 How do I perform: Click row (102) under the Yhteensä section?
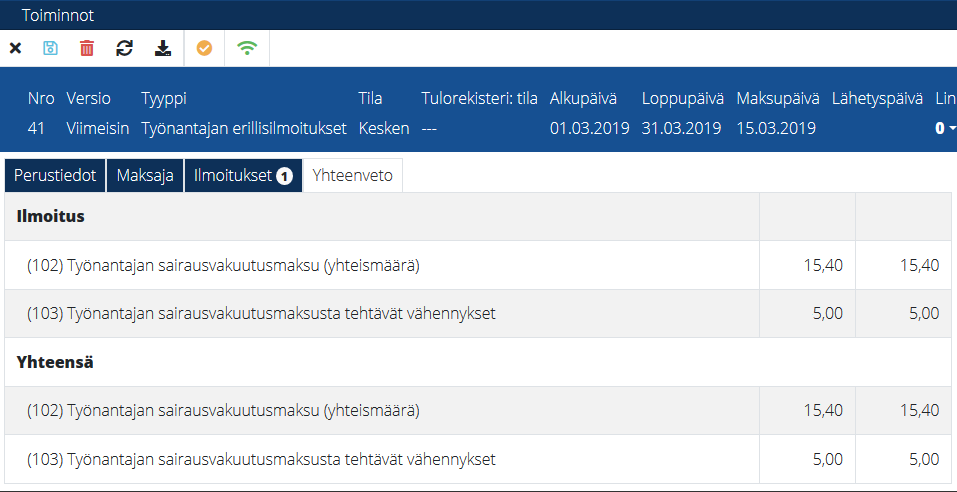(223, 410)
